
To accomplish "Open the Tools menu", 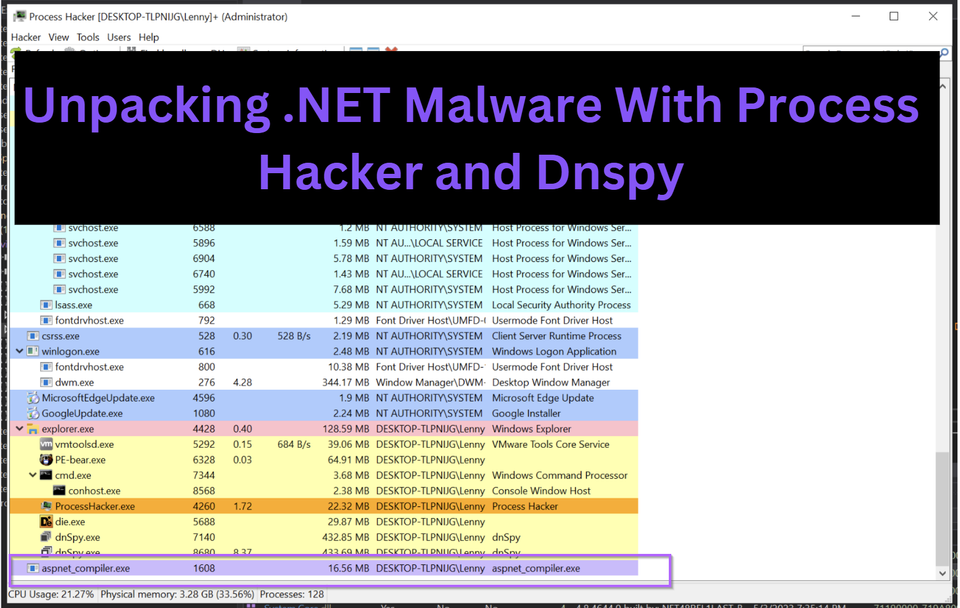I will (x=88, y=37).
